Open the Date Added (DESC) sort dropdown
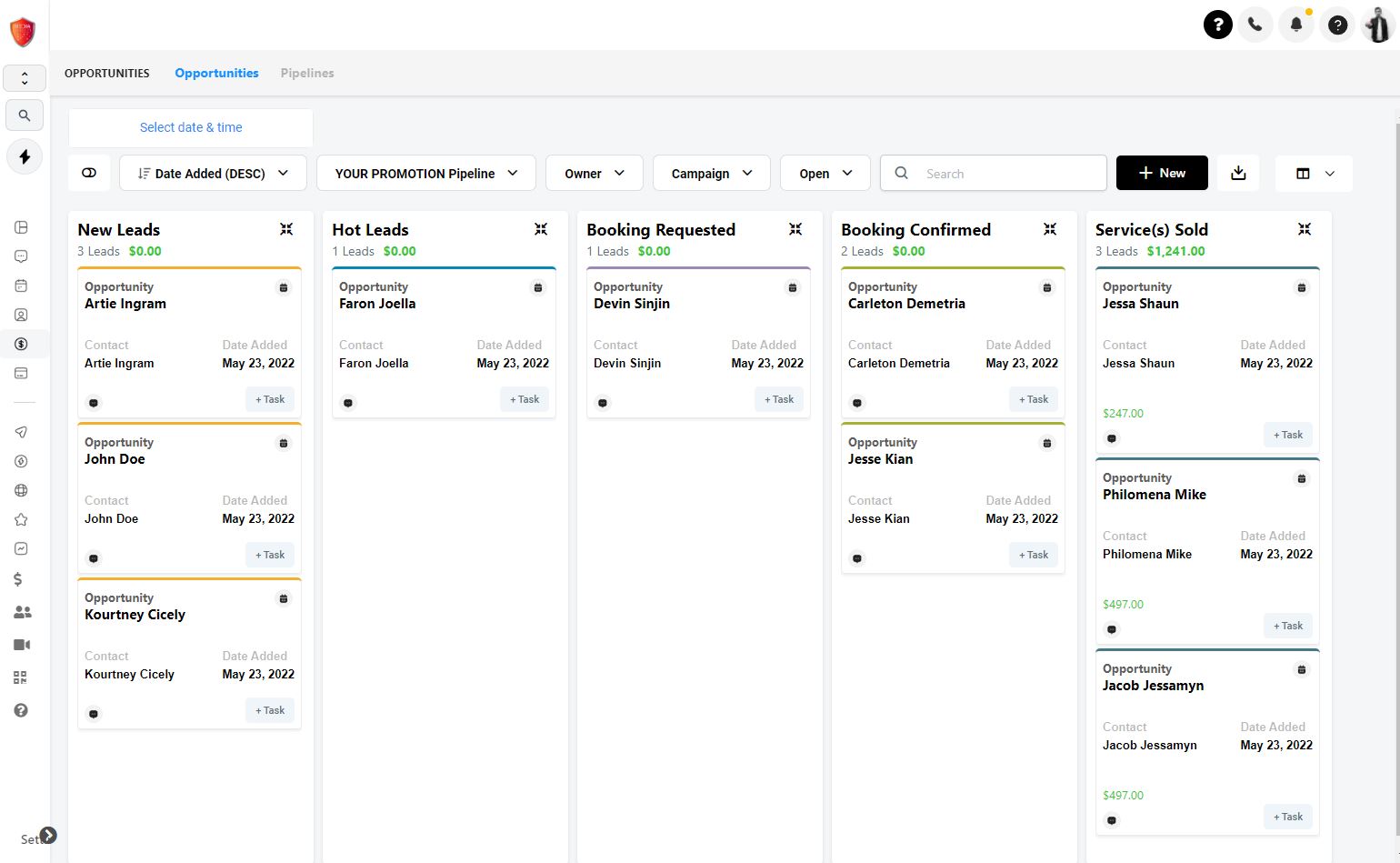The width and height of the screenshot is (1400, 863). click(x=213, y=173)
